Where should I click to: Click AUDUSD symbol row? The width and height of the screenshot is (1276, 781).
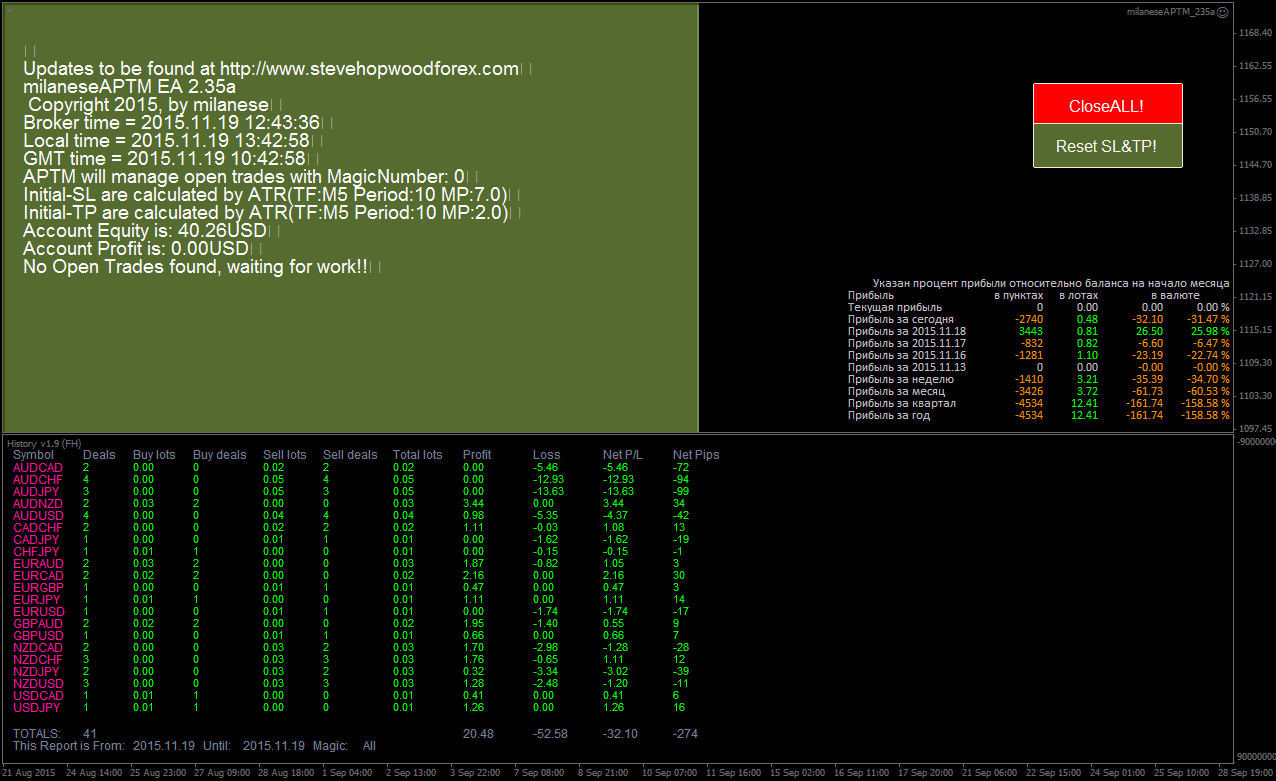point(37,516)
